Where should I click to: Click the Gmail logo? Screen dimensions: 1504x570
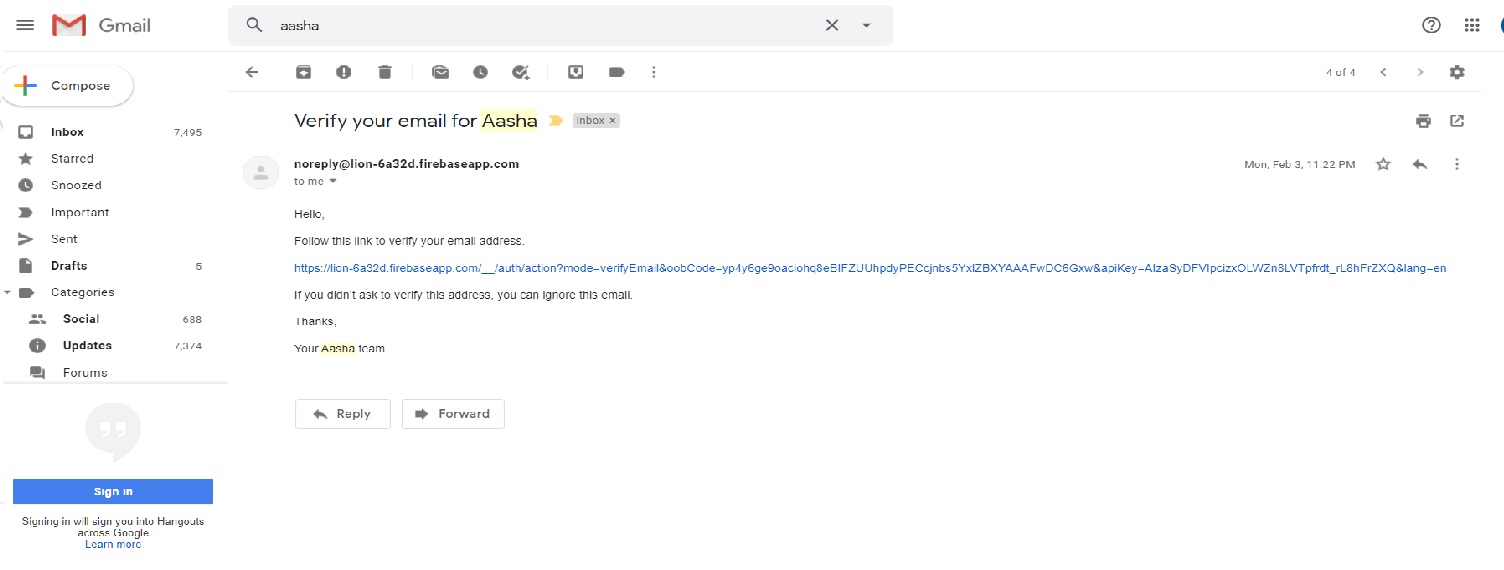[x=101, y=25]
